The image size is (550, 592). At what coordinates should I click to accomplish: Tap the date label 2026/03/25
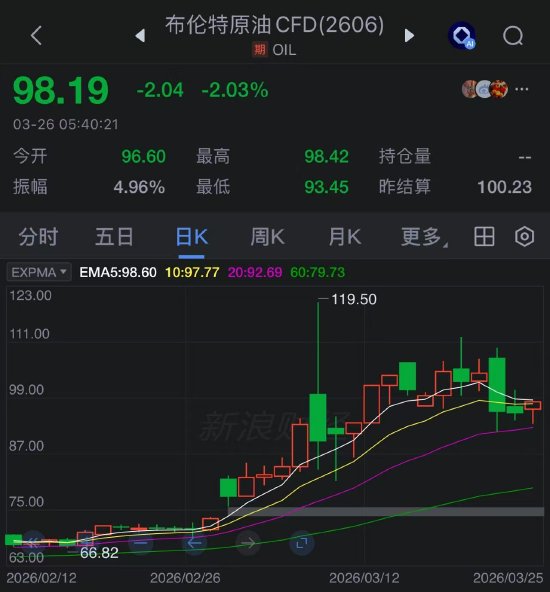508,578
